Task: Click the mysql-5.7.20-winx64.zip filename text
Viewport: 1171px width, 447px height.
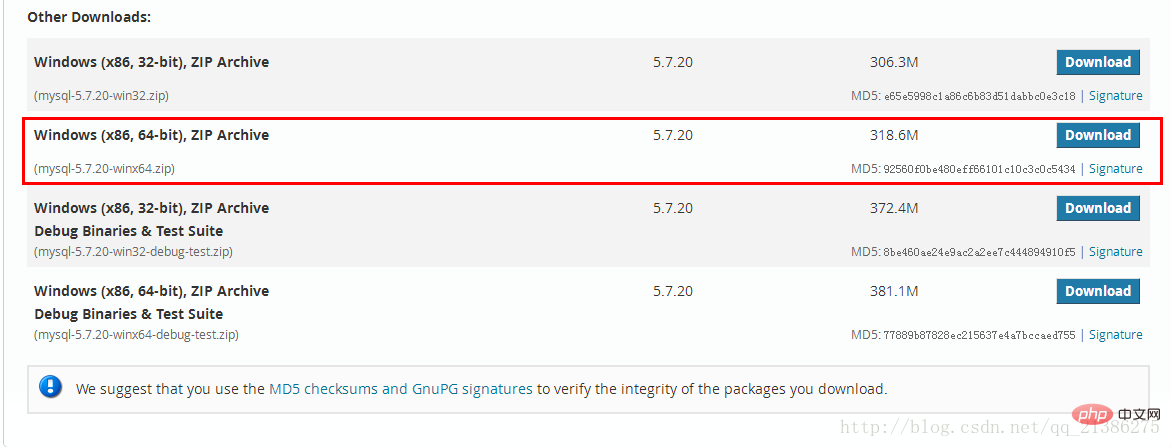Action: tap(104, 169)
